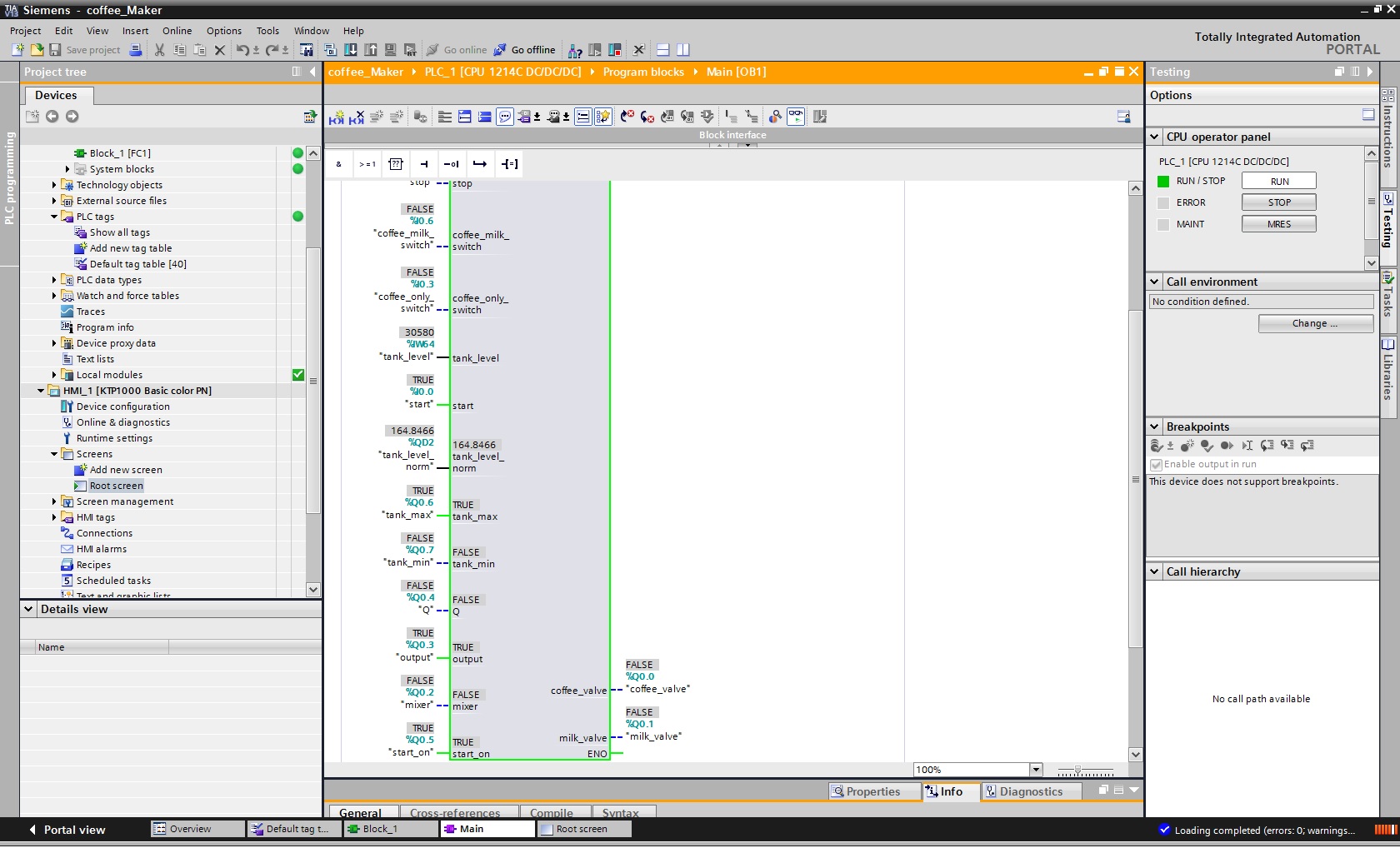Insert an AND (&) box instruction
Screen dimensions: 1400x848
(x=339, y=164)
